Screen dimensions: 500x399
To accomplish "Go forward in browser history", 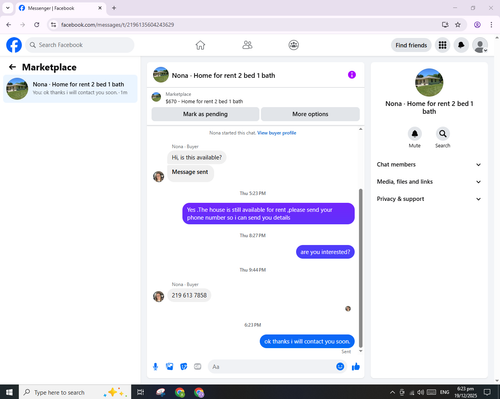I will (22, 25).
